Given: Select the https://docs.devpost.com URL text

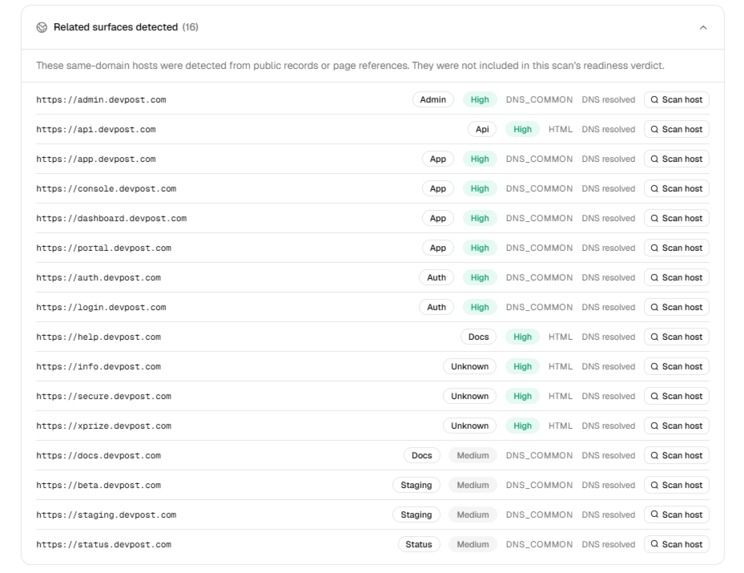Looking at the screenshot, I should (x=99, y=455).
